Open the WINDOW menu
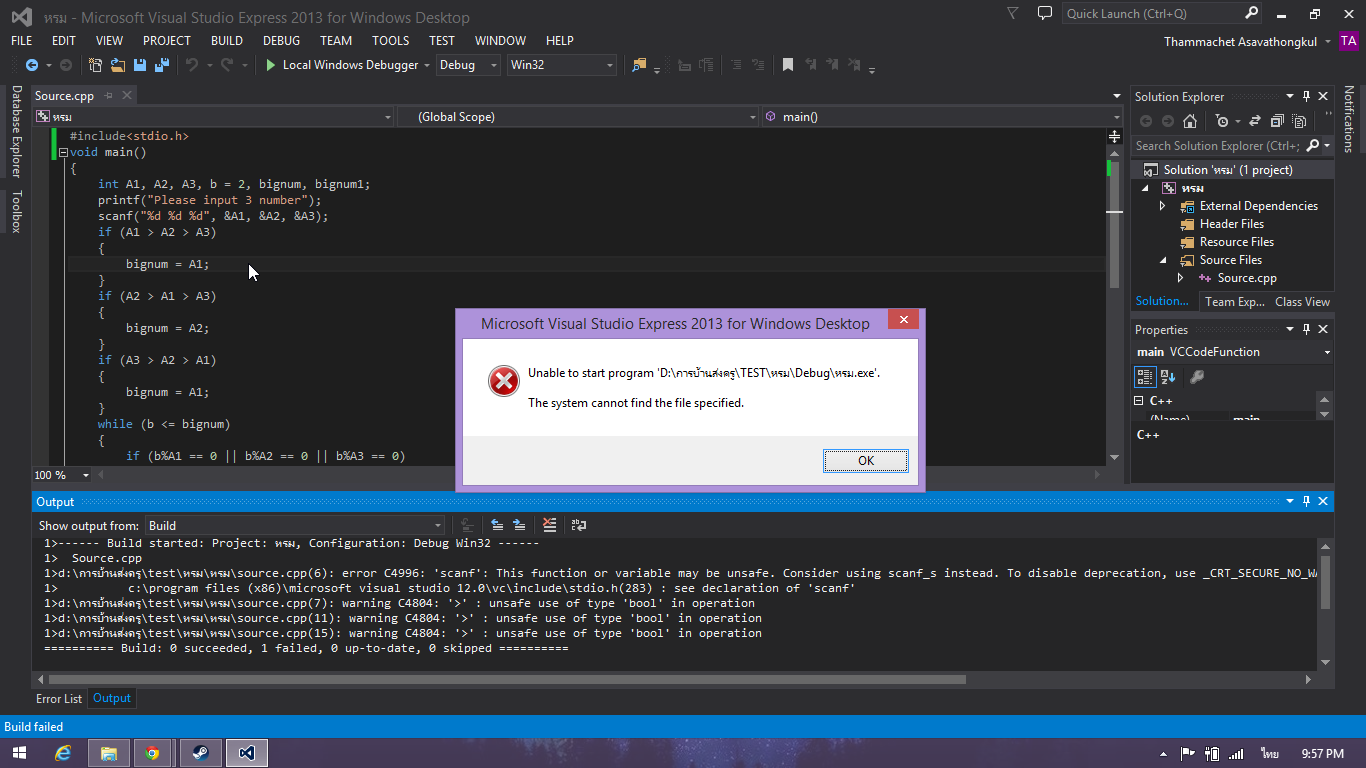Screen dimensions: 1366x768 pos(500,41)
